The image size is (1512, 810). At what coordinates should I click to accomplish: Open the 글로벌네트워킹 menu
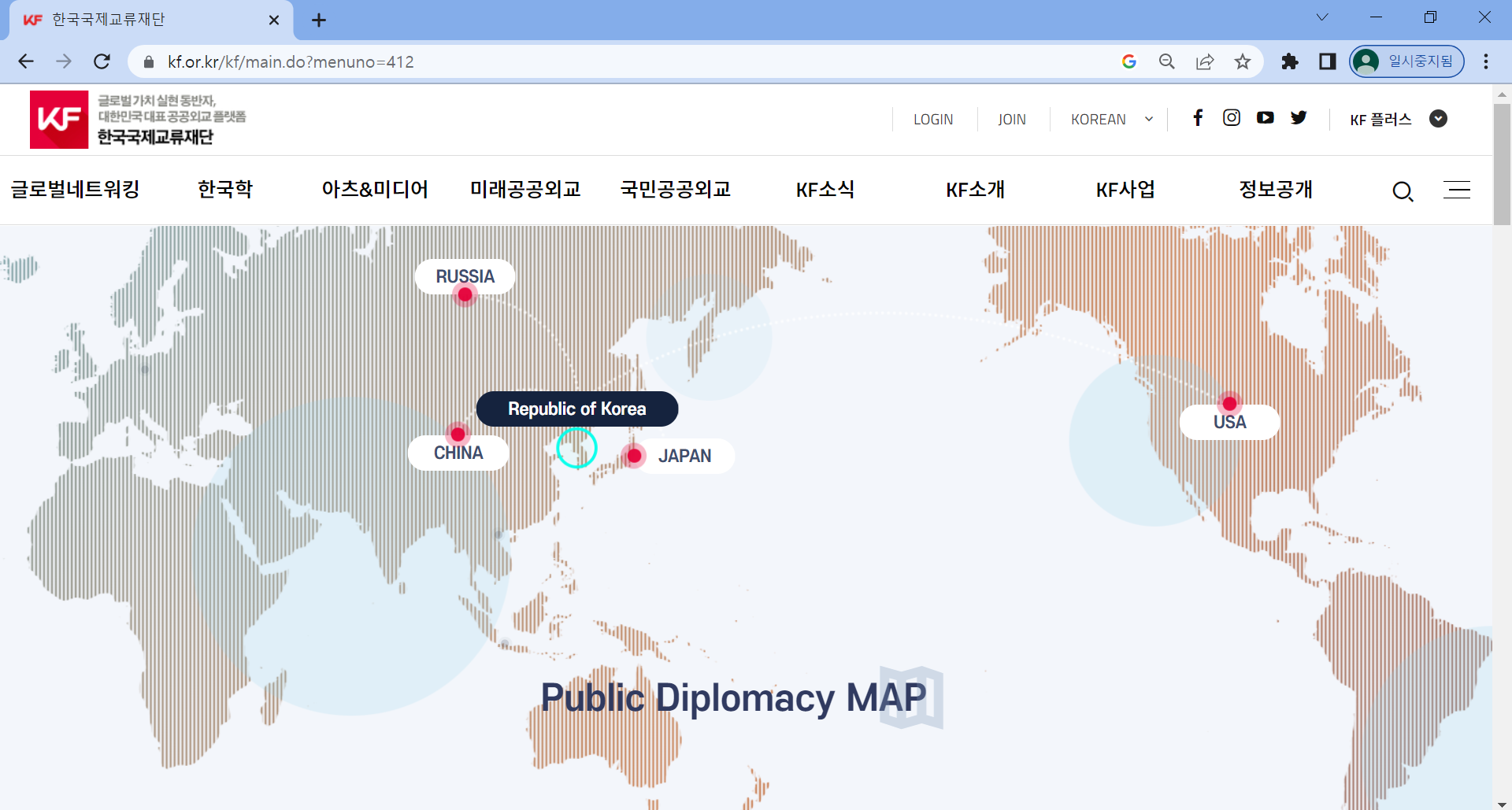75,190
